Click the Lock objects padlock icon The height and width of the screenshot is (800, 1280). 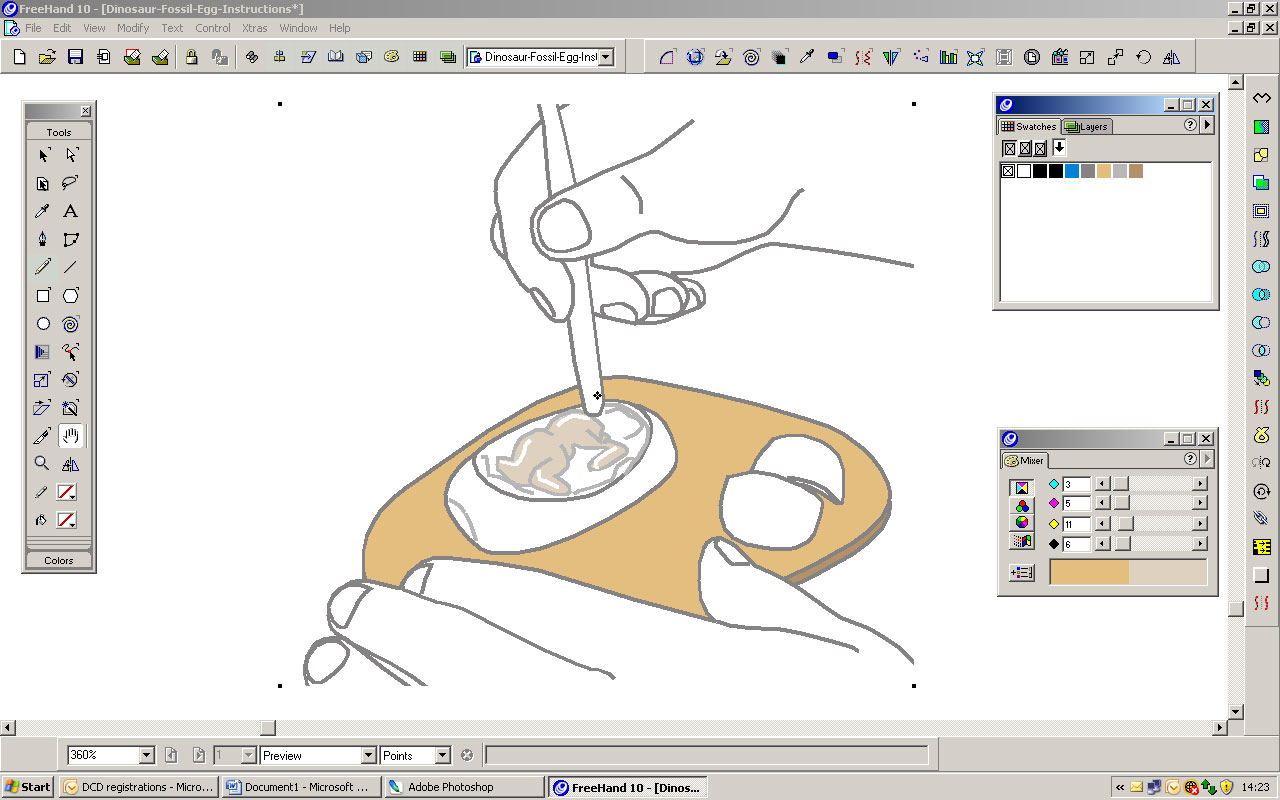pyautogui.click(x=192, y=57)
